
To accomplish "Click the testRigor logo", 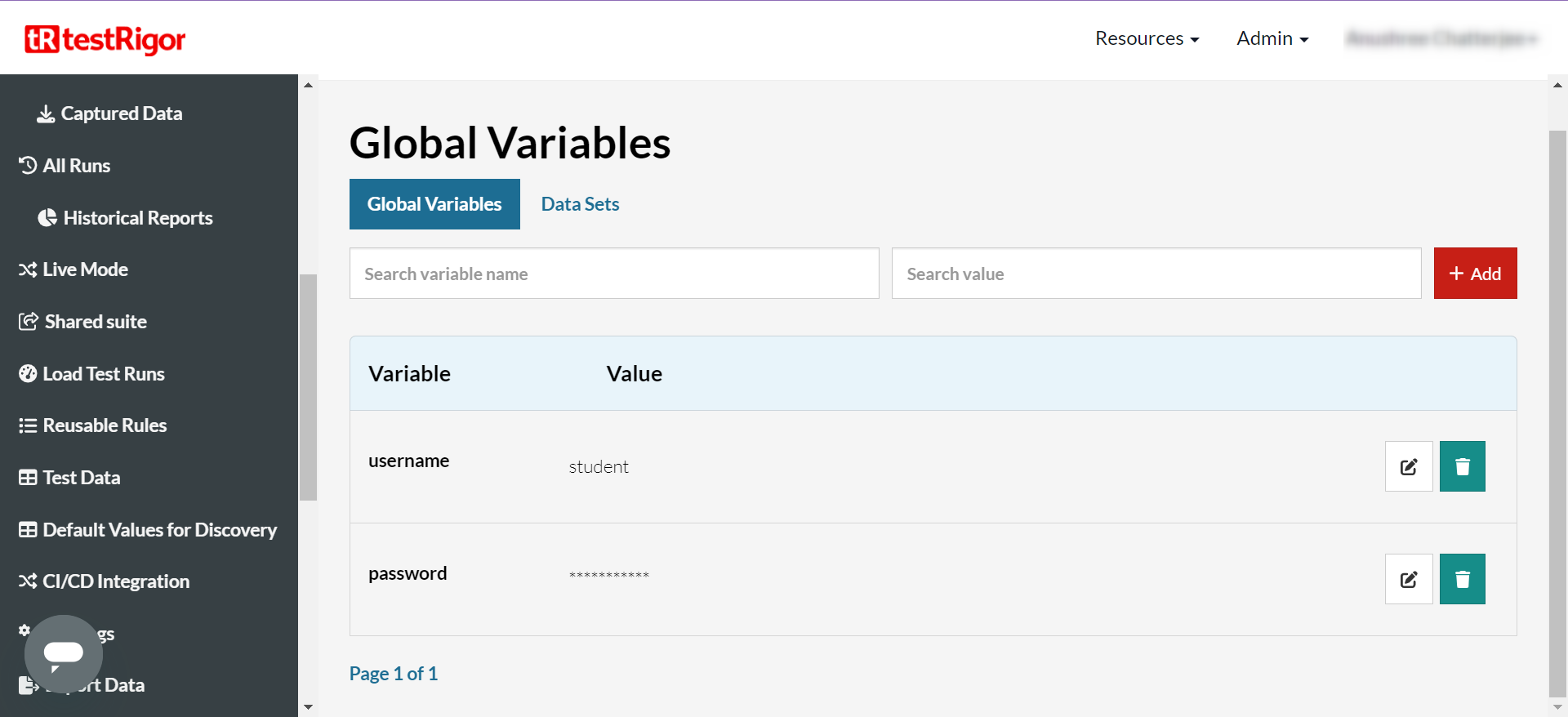I will click(x=105, y=39).
